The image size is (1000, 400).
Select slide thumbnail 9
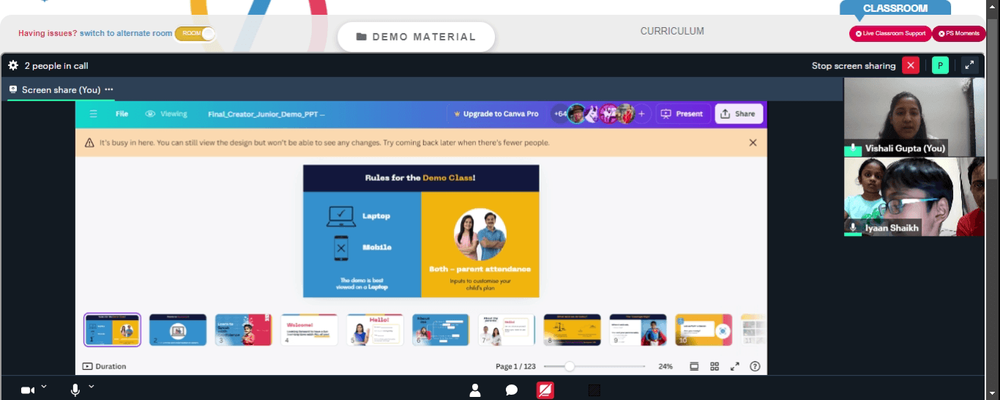(x=638, y=330)
